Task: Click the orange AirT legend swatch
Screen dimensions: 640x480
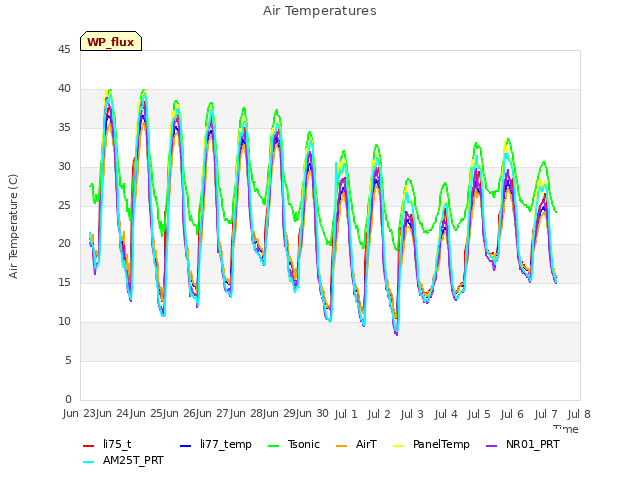Action: (x=342, y=446)
